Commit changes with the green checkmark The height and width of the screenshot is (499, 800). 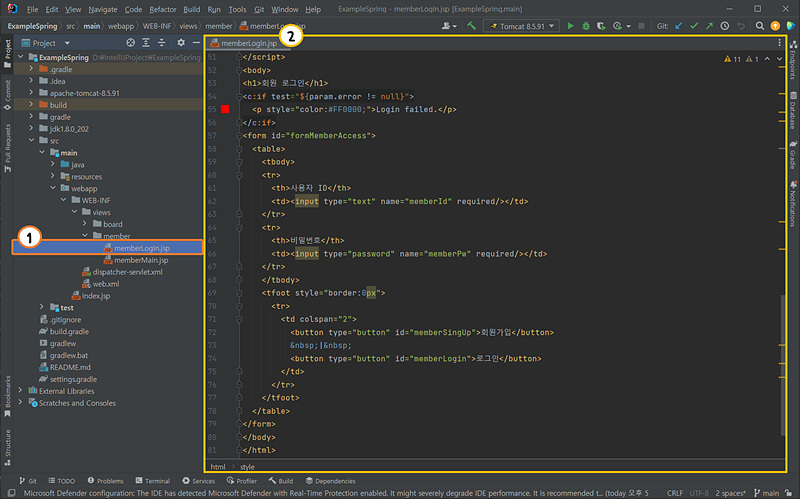pyautogui.click(x=694, y=26)
